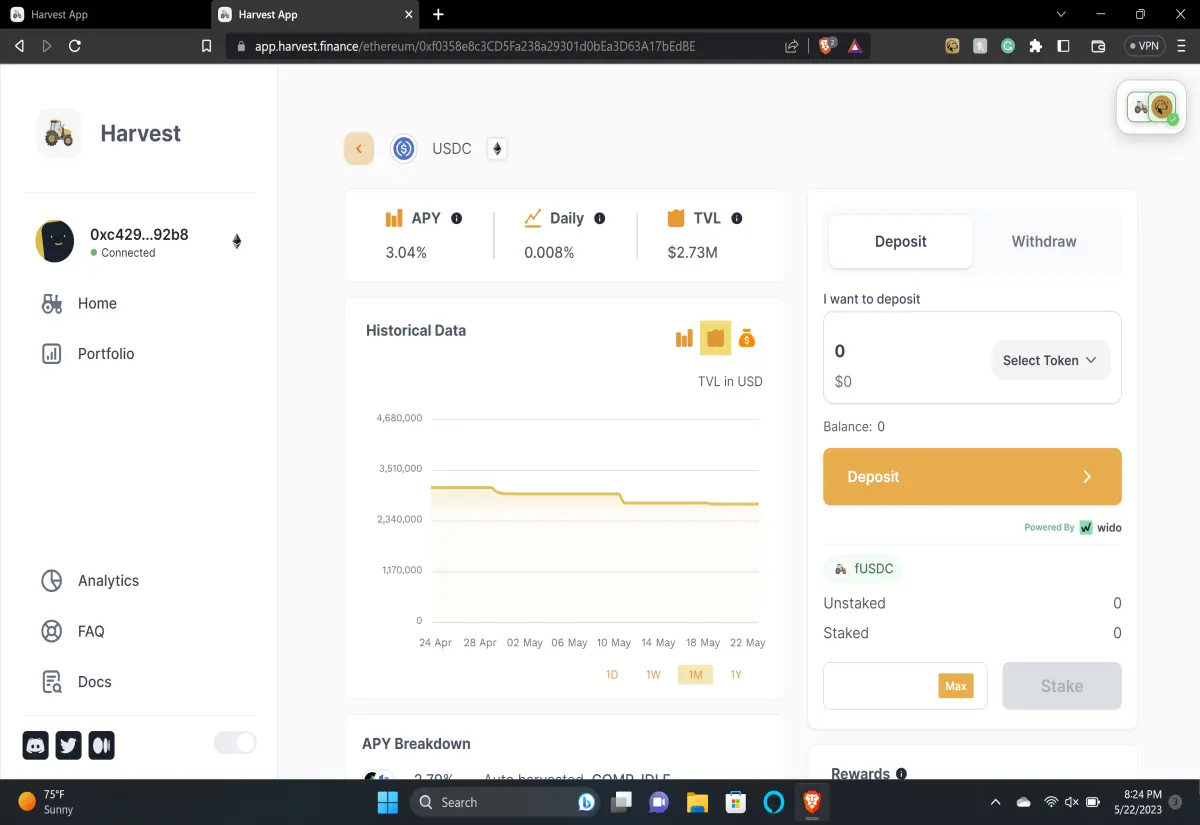Switch to the Withdraw tab
The width and height of the screenshot is (1200, 825).
(x=1044, y=241)
